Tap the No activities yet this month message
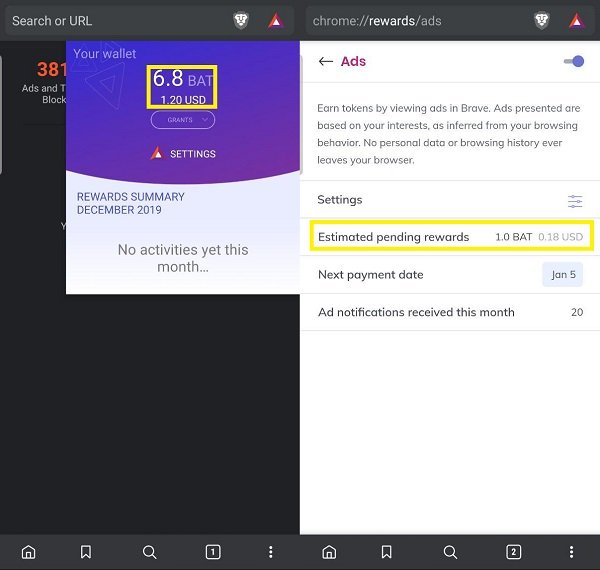This screenshot has height=570, width=600. click(x=183, y=258)
